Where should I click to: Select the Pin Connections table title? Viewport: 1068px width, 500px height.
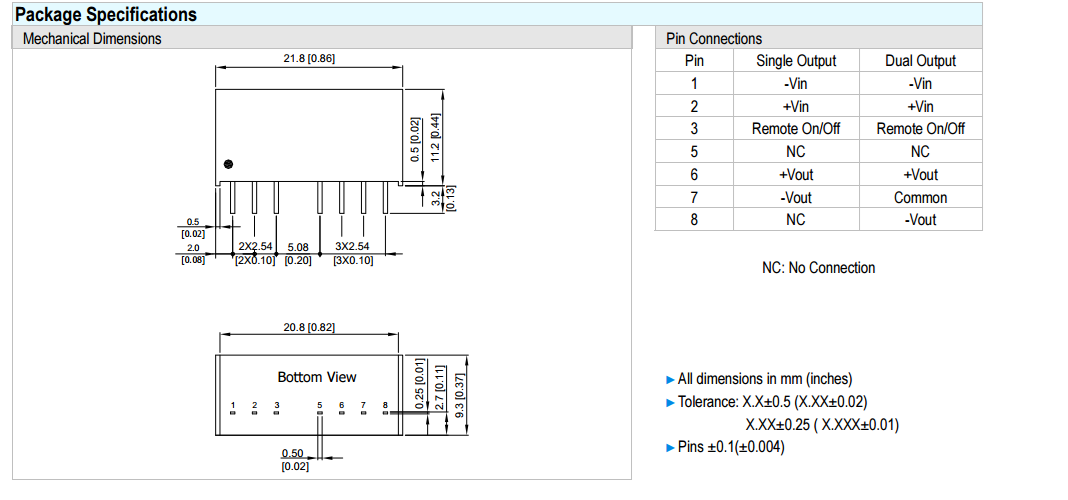(x=713, y=39)
